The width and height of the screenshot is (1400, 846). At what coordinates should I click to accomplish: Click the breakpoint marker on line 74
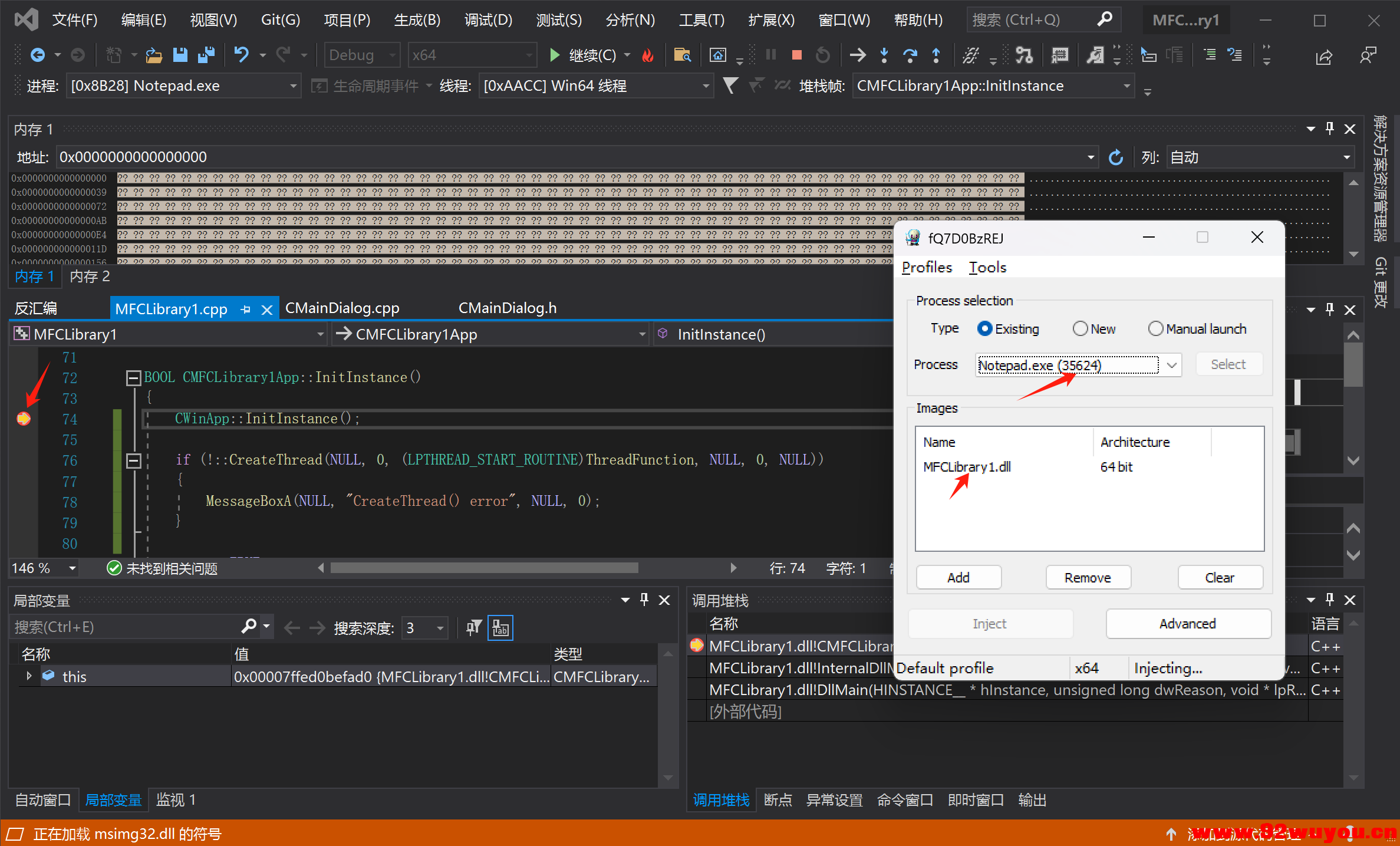[x=24, y=419]
